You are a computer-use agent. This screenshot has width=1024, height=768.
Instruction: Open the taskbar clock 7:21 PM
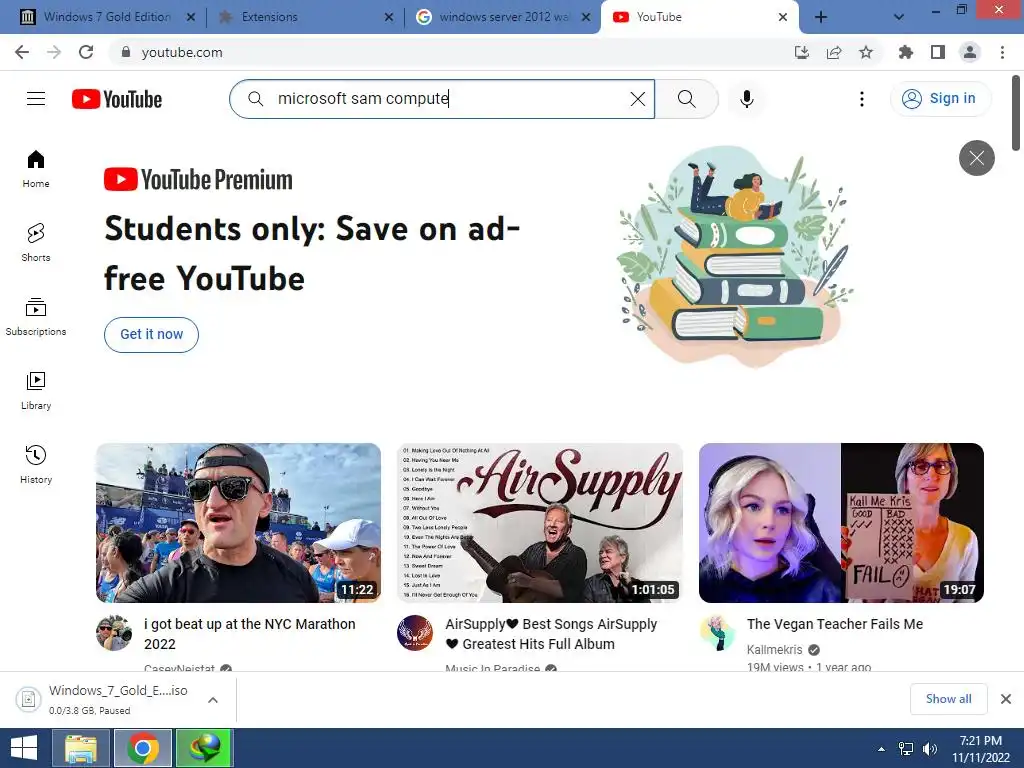[x=980, y=749]
